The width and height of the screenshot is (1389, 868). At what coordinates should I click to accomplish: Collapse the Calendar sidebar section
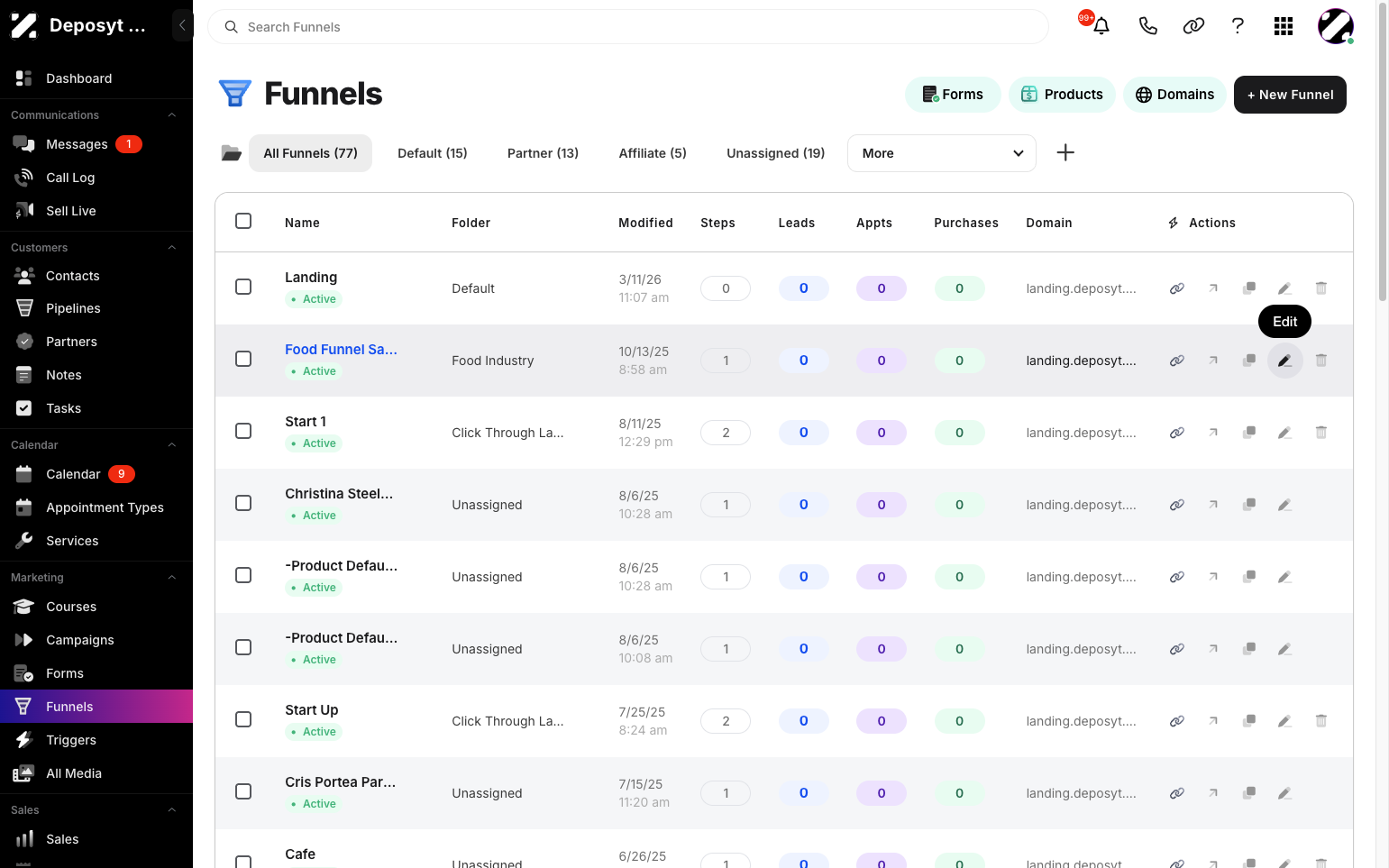point(171,445)
